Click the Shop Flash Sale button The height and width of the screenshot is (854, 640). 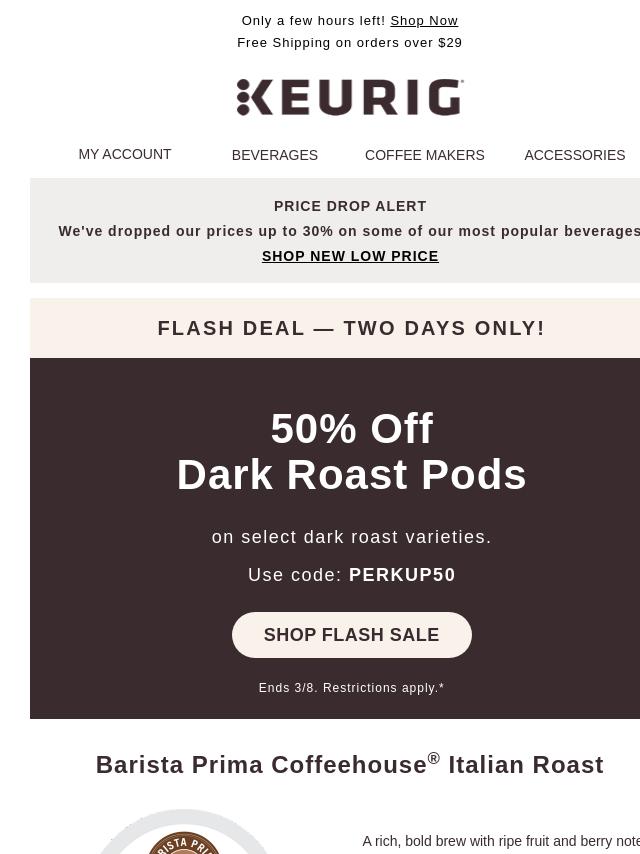[x=351, y=635]
